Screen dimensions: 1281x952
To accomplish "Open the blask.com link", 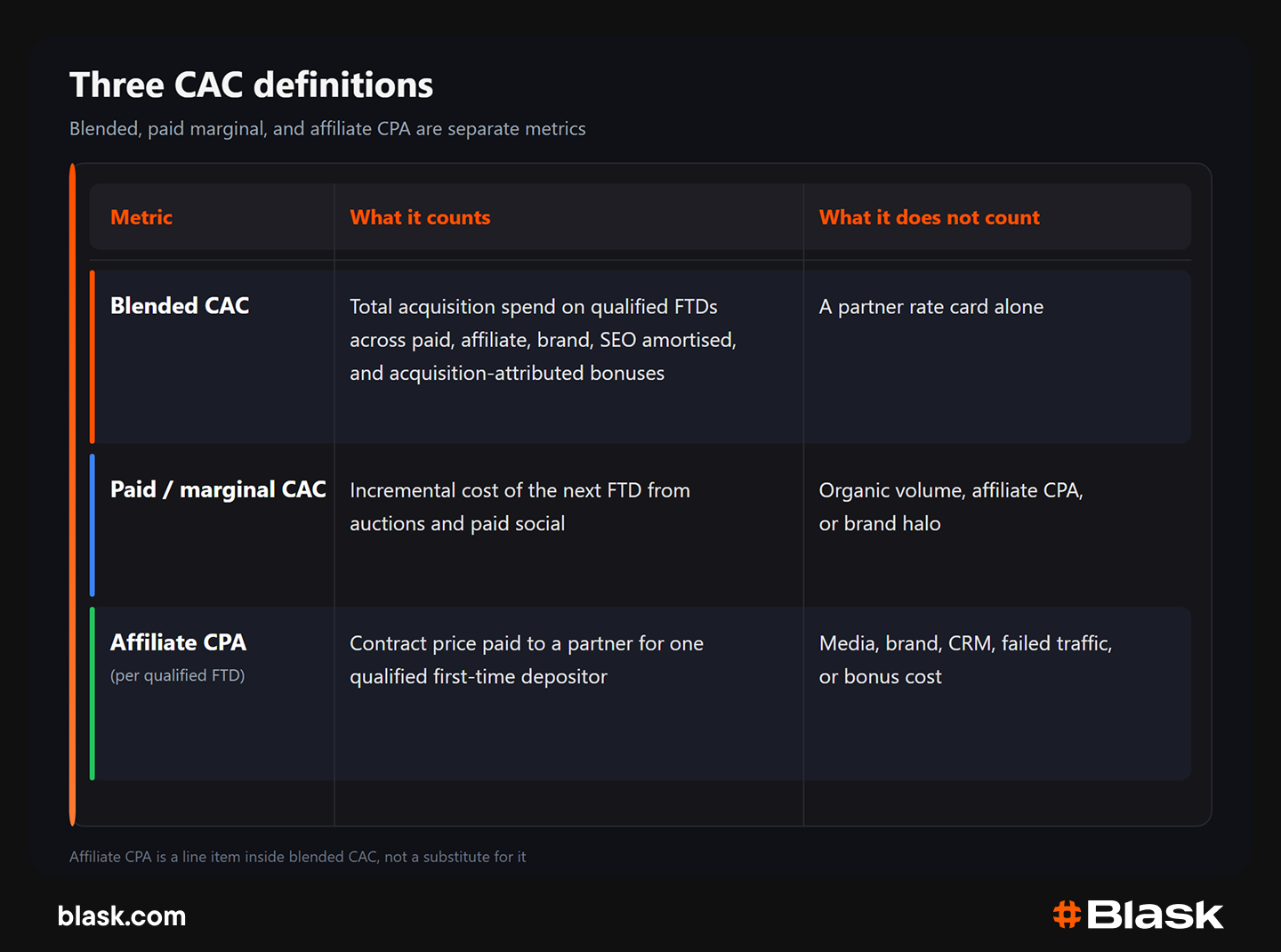I will pos(122,916).
